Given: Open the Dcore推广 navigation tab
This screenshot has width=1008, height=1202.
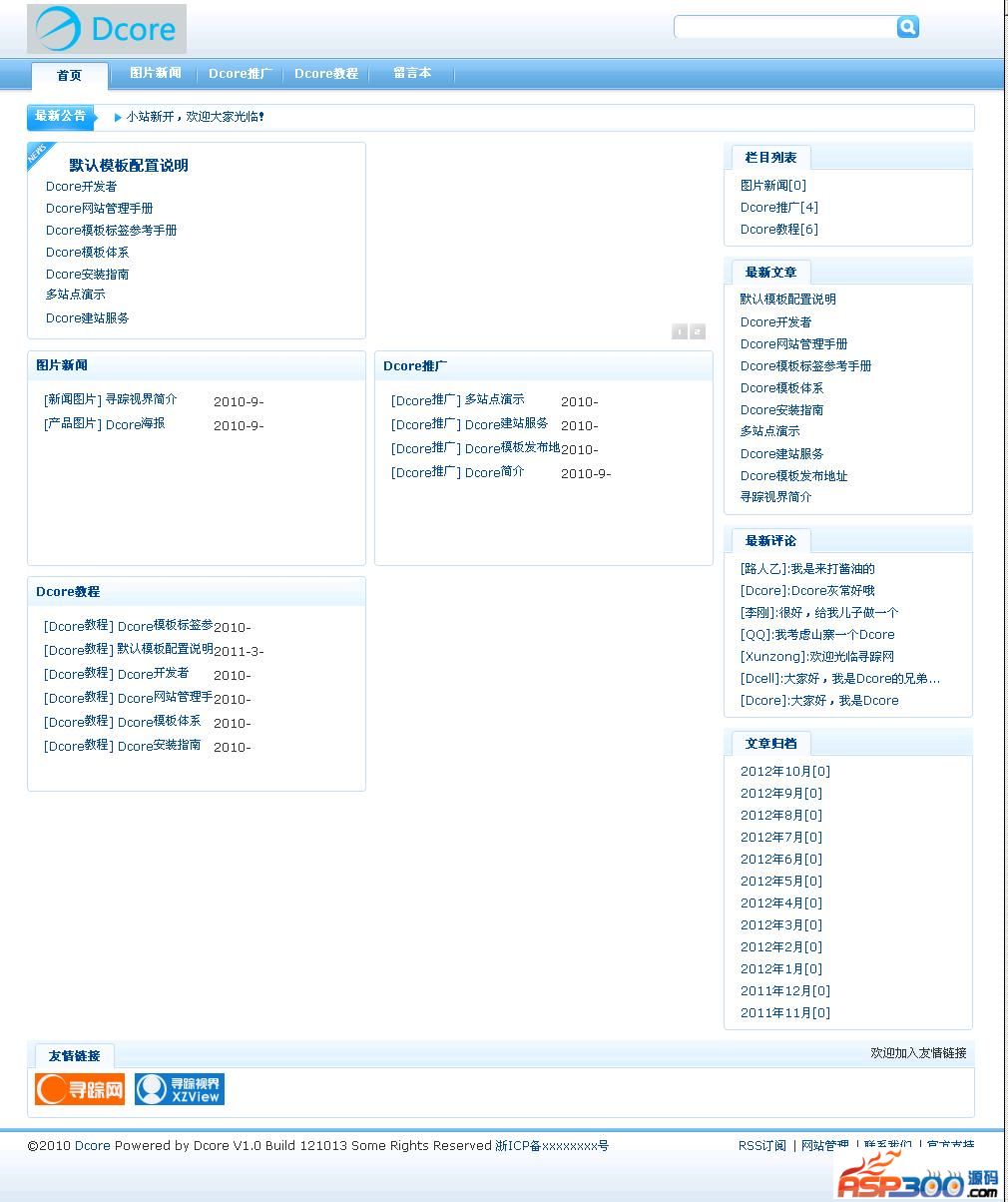Looking at the screenshot, I should 240,73.
